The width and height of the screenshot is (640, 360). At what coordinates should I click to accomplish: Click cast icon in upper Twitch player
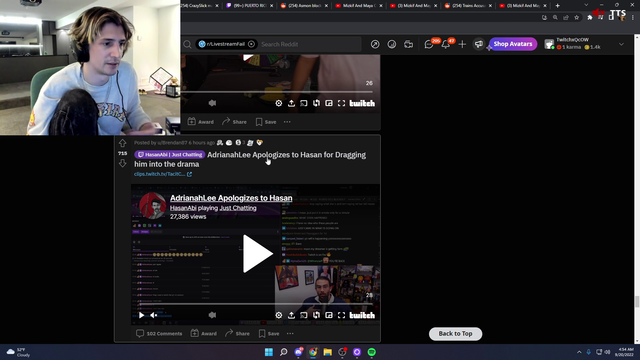click(x=304, y=103)
